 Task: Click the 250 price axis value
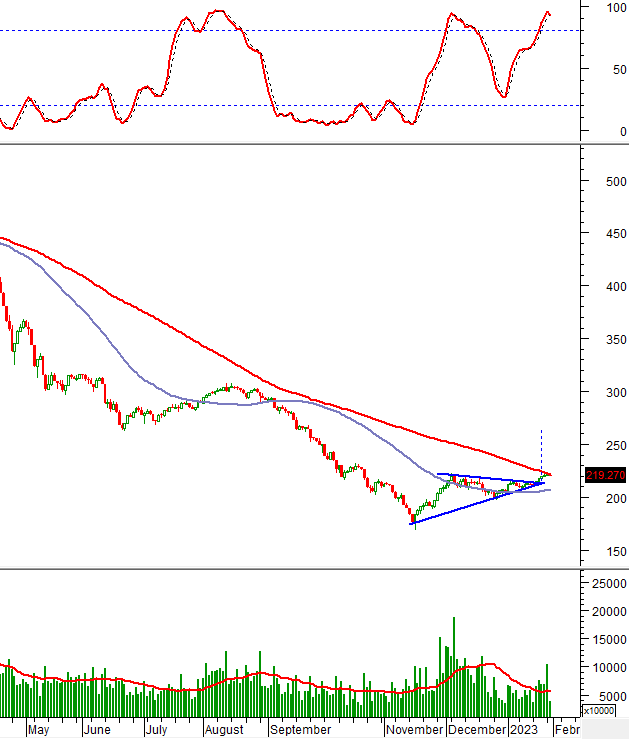[616, 445]
